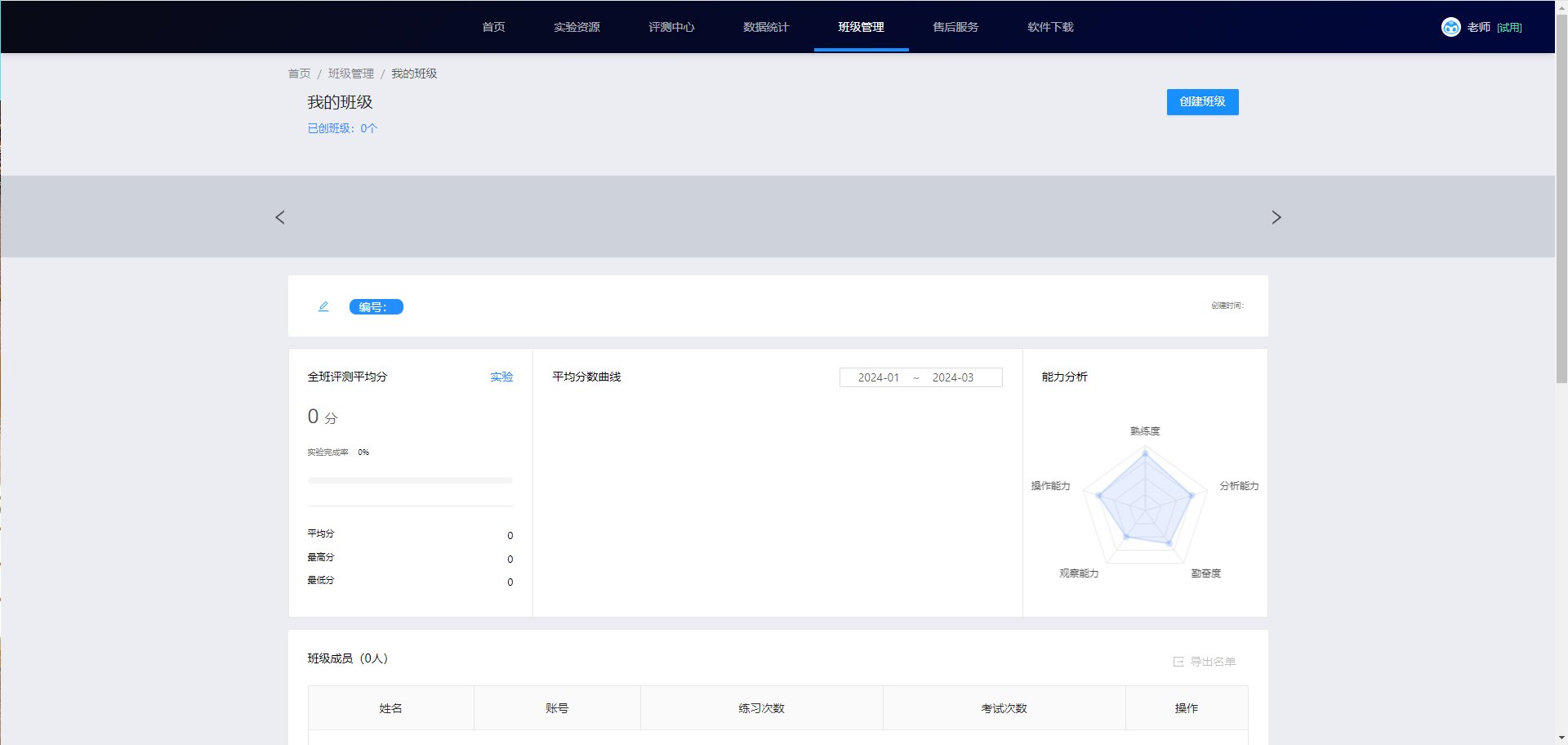Select the 数据统计 menu item
The width and height of the screenshot is (1568, 745).
[766, 27]
